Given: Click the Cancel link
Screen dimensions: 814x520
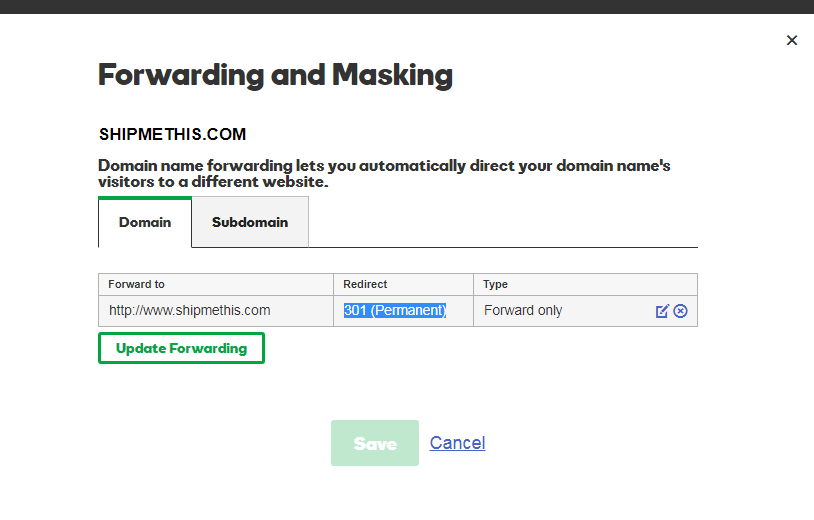Looking at the screenshot, I should pos(457,443).
